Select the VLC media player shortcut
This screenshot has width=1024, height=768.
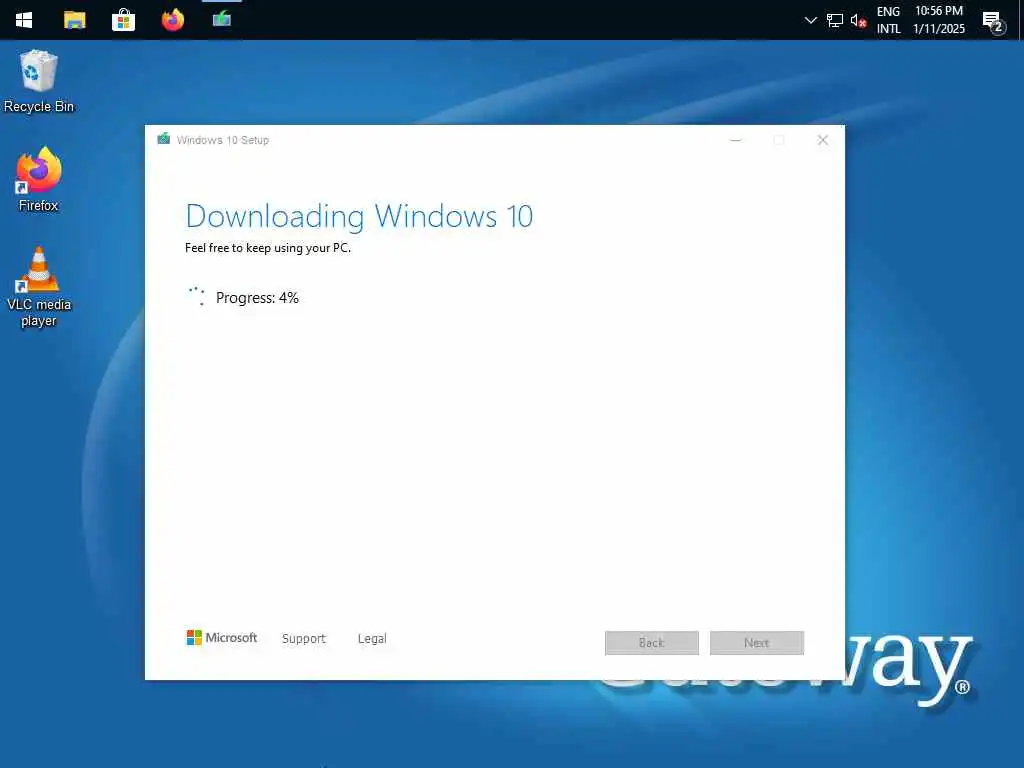point(39,287)
